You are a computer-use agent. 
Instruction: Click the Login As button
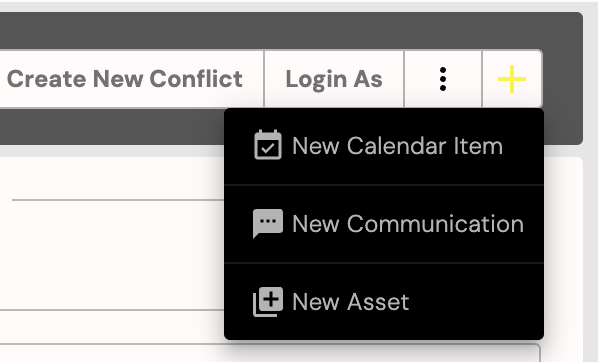(x=334, y=79)
